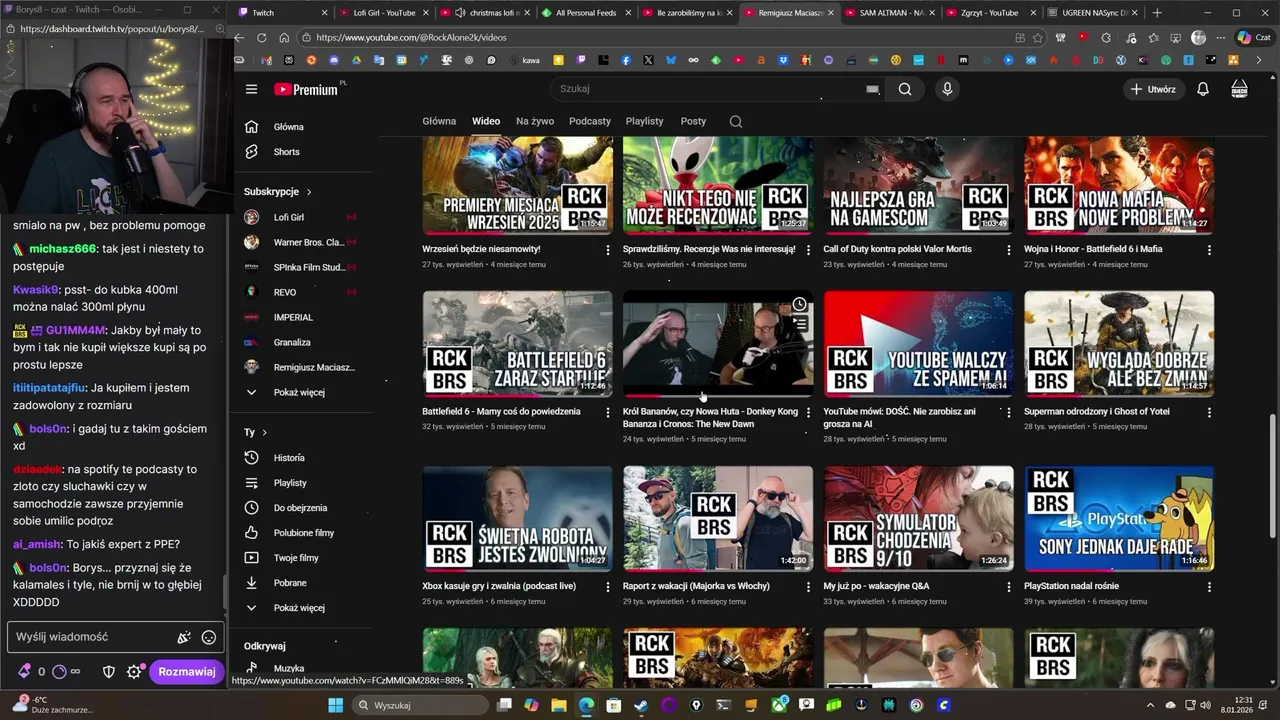Viewport: 1280px width, 720px height.
Task: Click the Twitch moderator shield icon
Action: [109, 672]
